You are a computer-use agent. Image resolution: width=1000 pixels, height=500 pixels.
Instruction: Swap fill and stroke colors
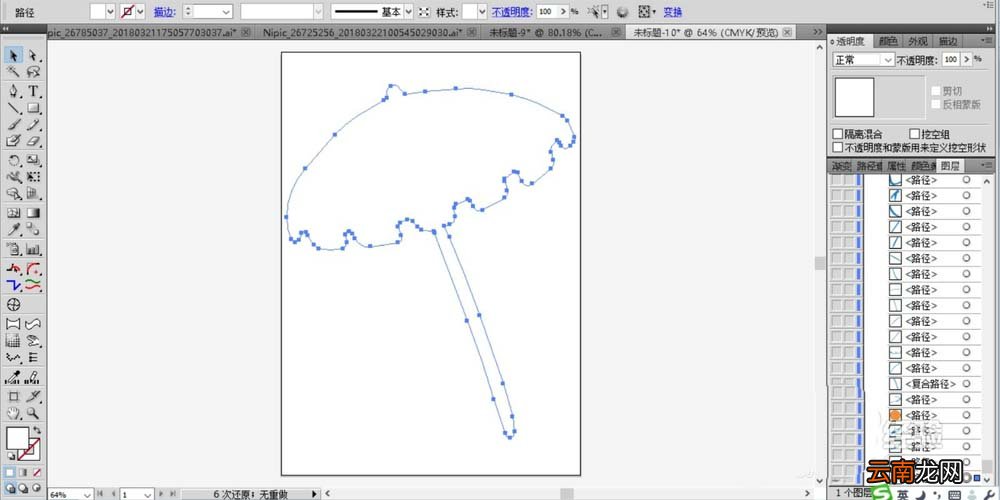click(x=36, y=430)
